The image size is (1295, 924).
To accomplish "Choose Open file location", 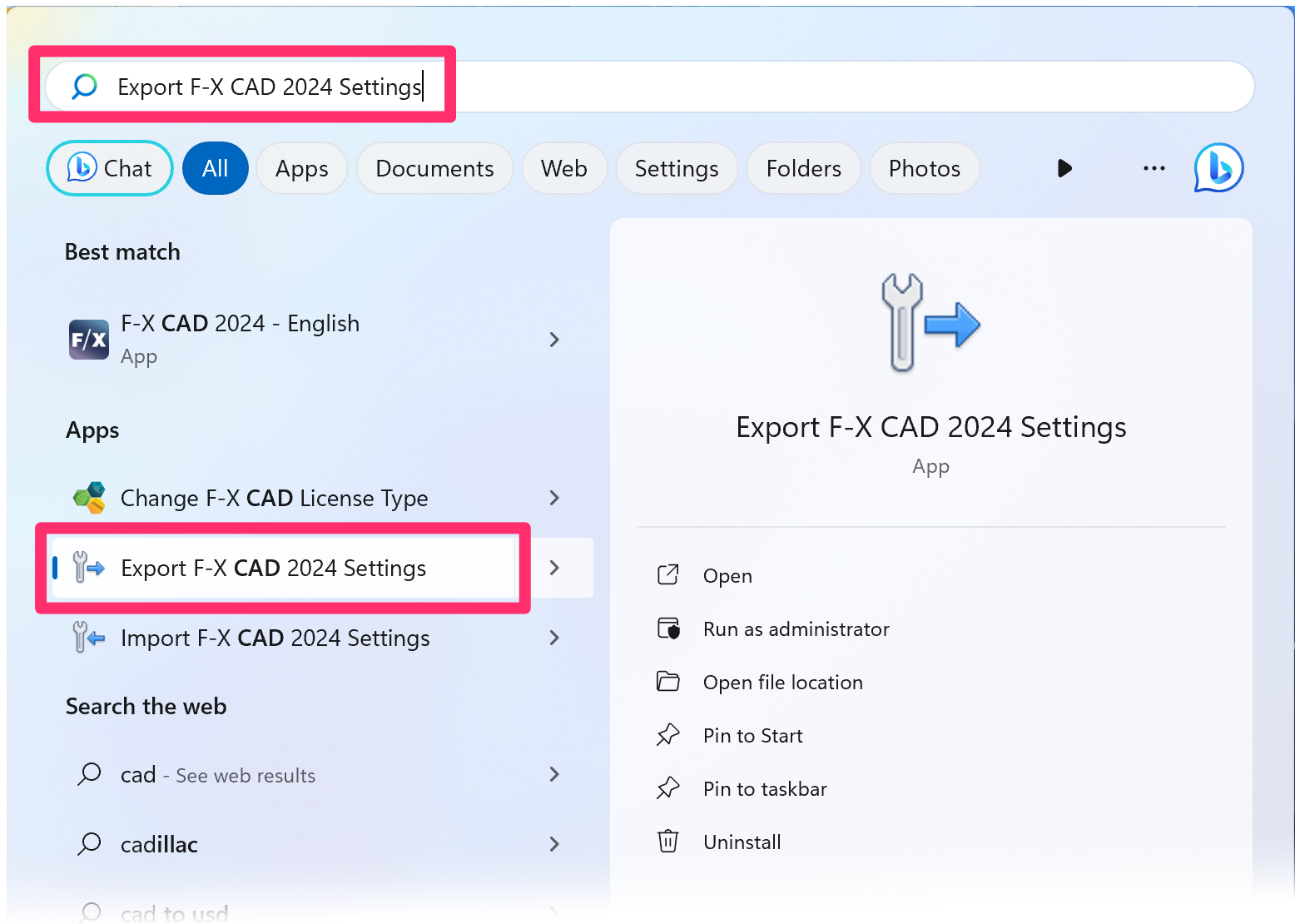I will (782, 682).
